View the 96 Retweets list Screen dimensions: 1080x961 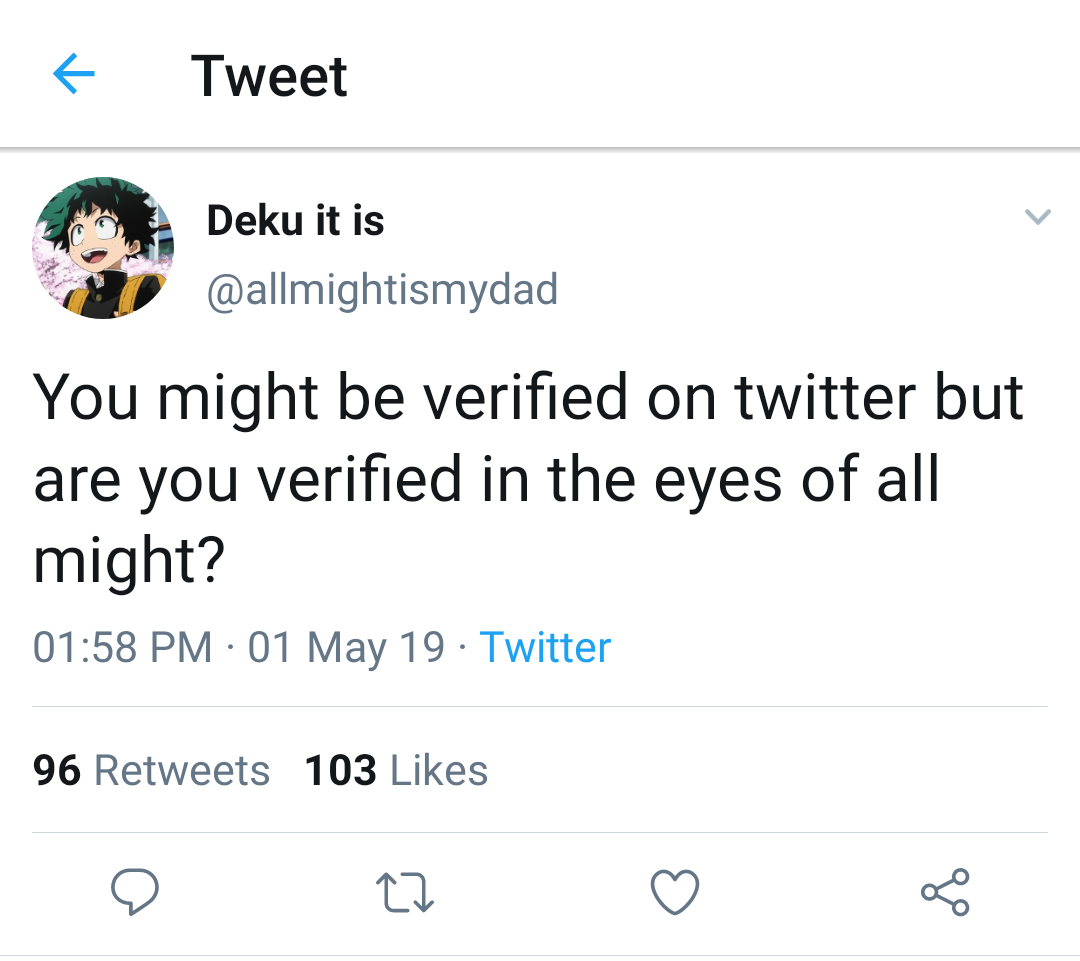point(151,770)
